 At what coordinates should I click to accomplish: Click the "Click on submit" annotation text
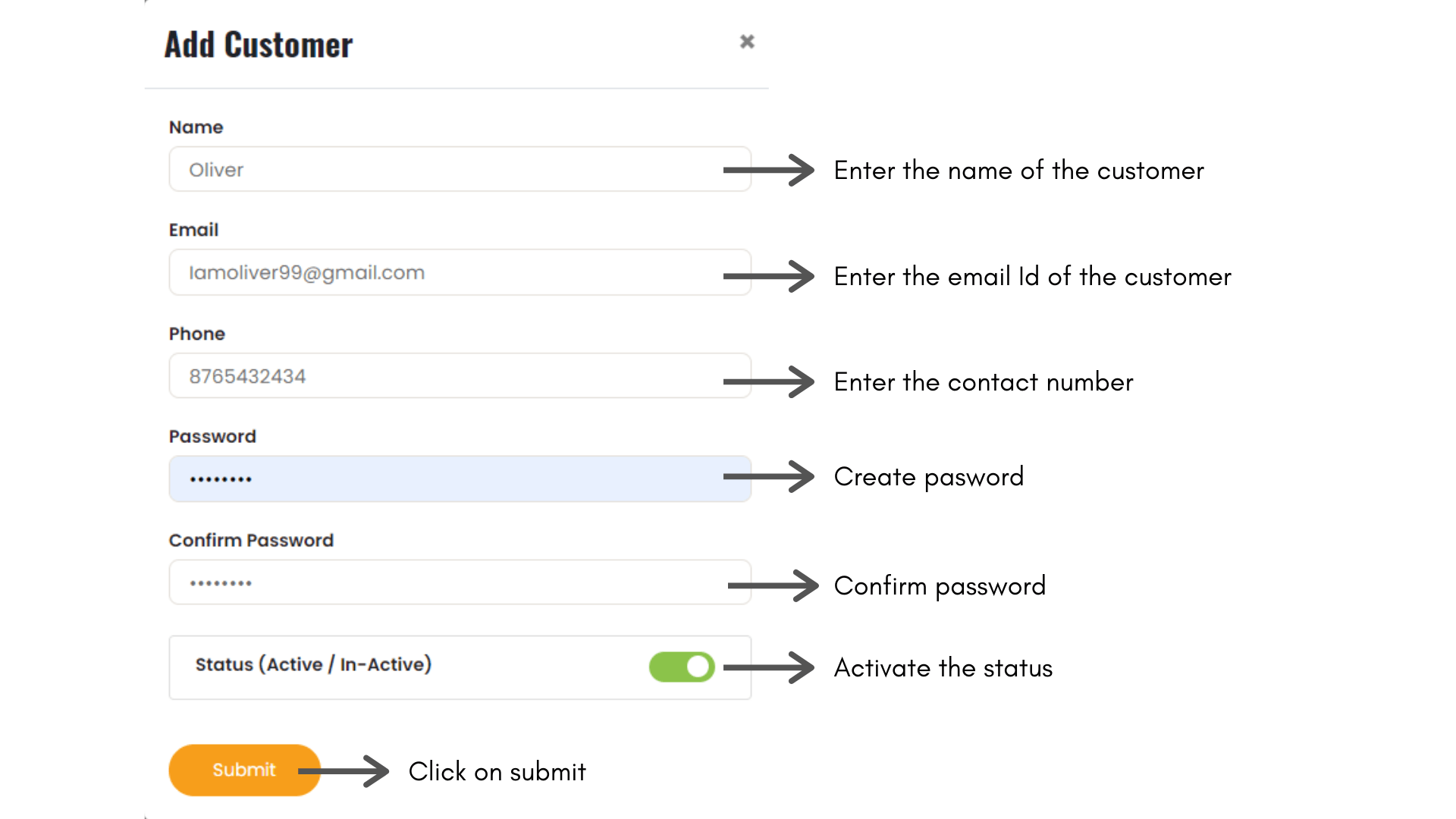[x=497, y=772]
